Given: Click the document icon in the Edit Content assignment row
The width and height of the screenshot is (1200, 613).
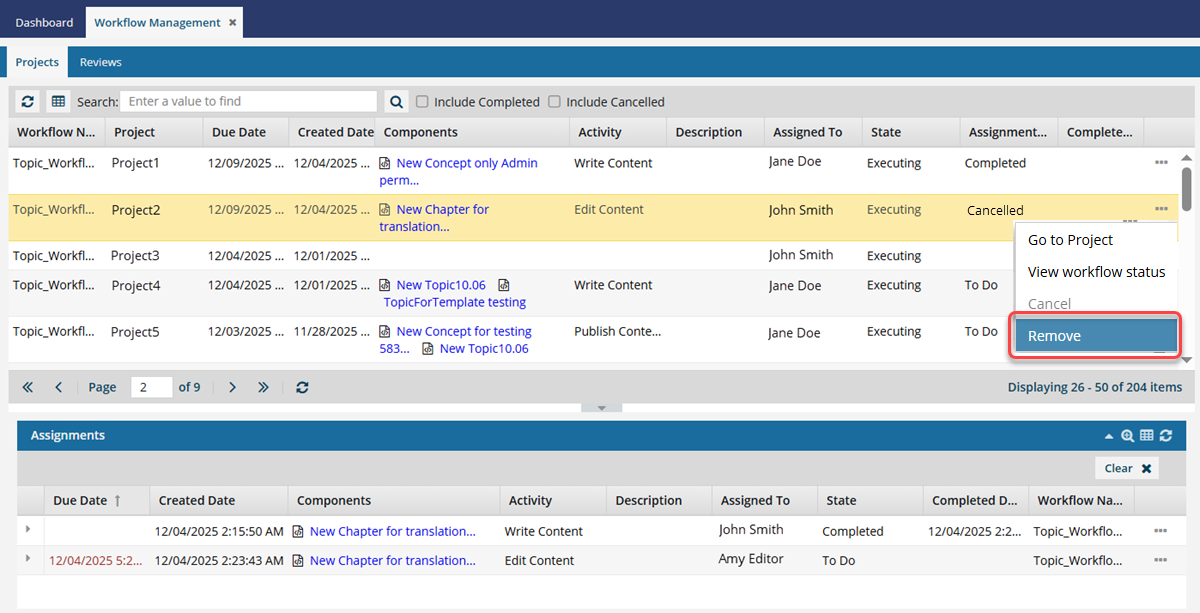Looking at the screenshot, I should [298, 560].
